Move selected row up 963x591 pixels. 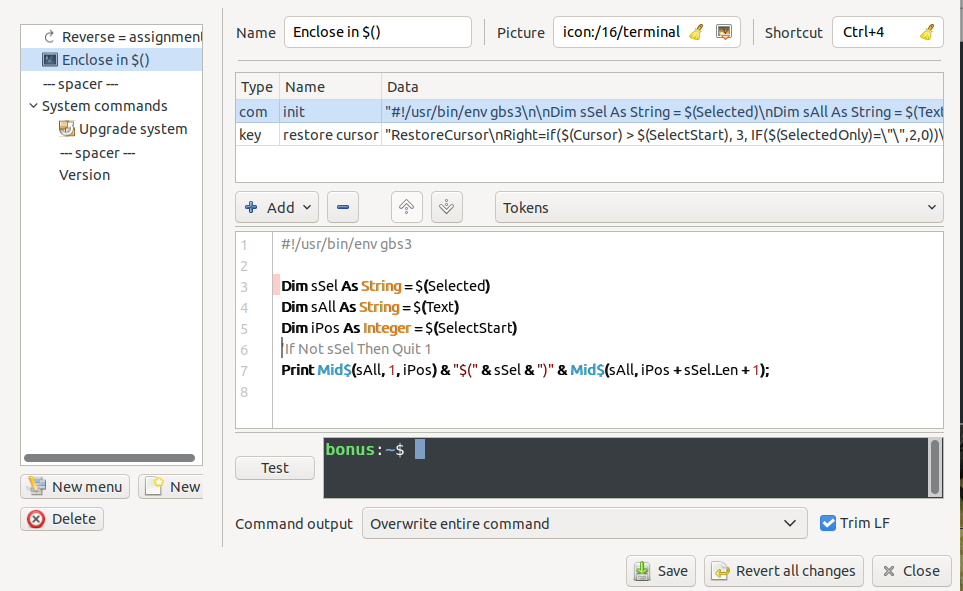tap(406, 207)
